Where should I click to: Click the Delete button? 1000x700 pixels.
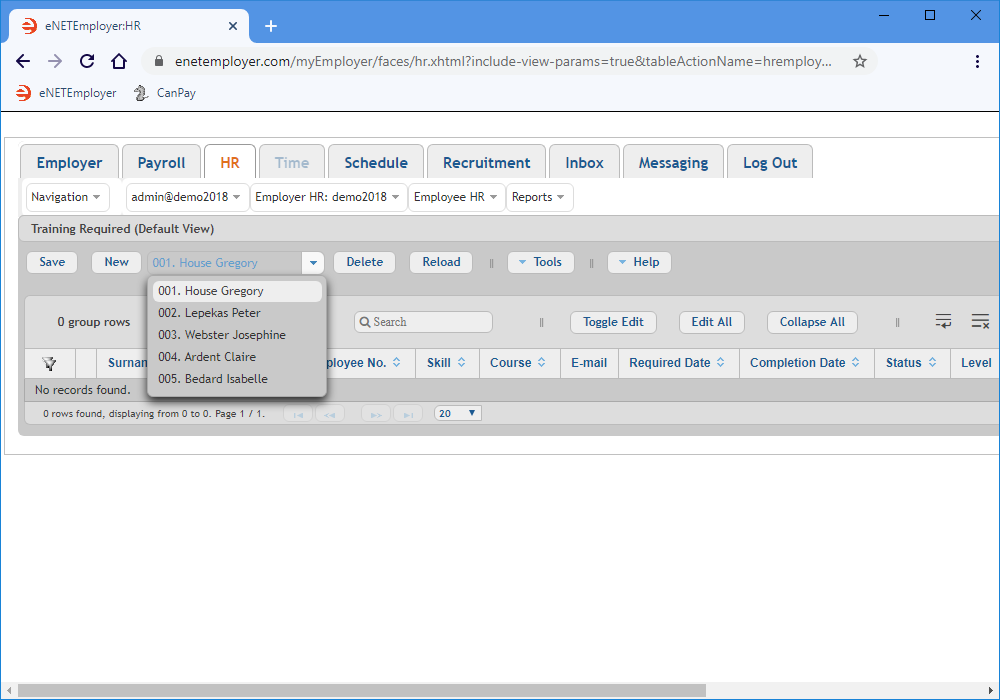click(x=365, y=262)
